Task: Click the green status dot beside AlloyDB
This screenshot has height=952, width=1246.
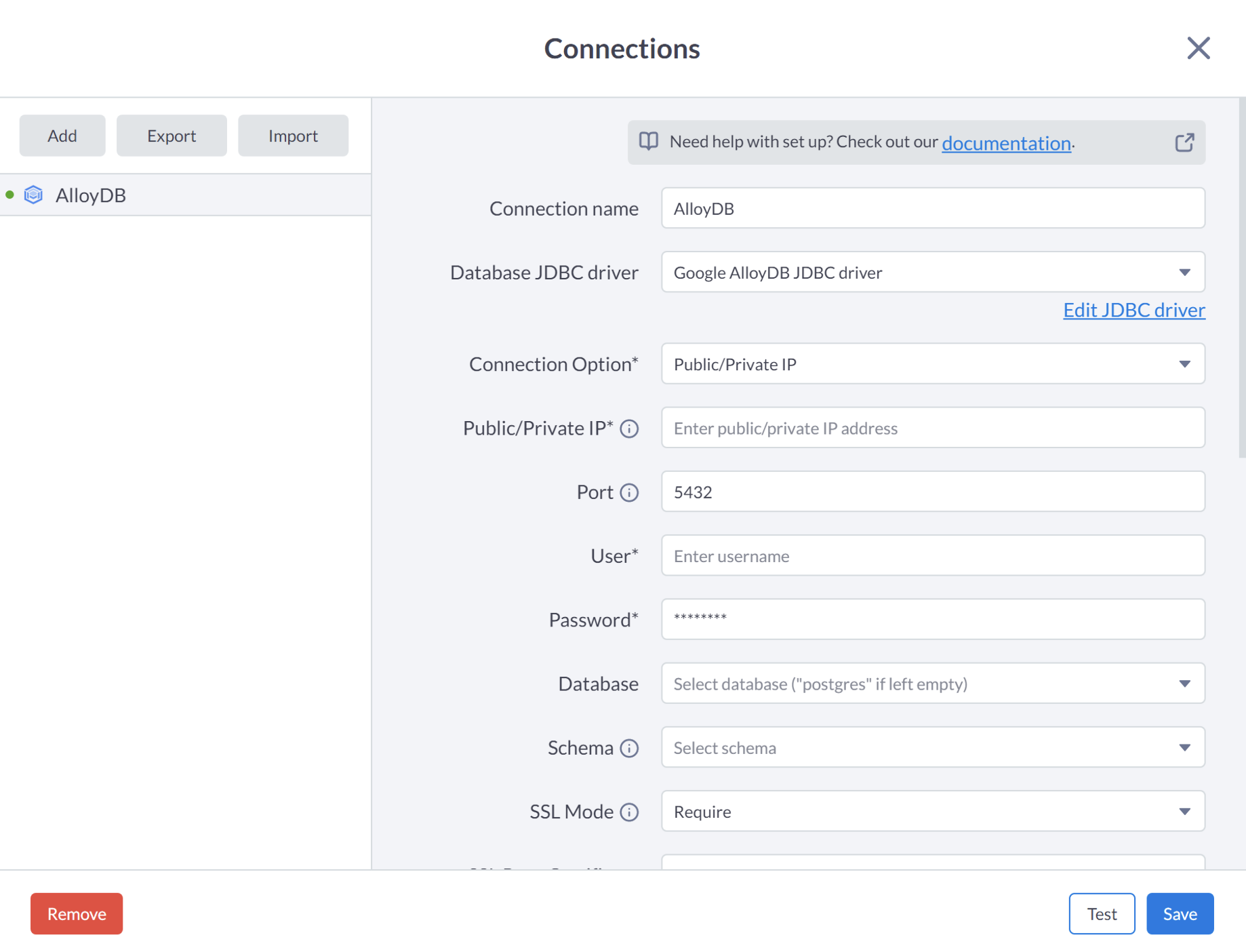Action: click(x=9, y=195)
